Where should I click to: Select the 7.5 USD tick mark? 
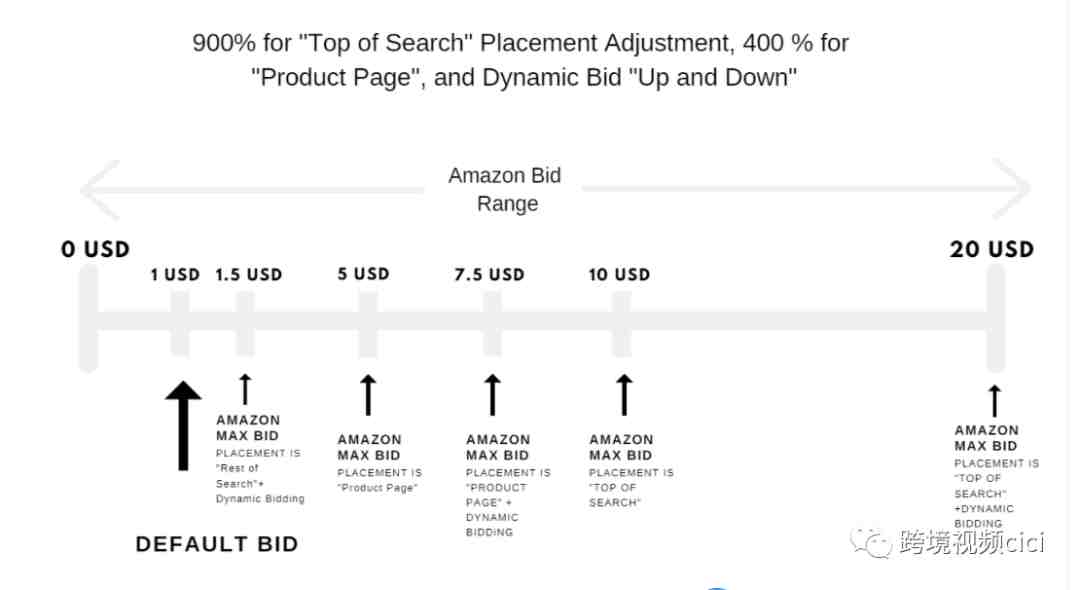point(492,324)
